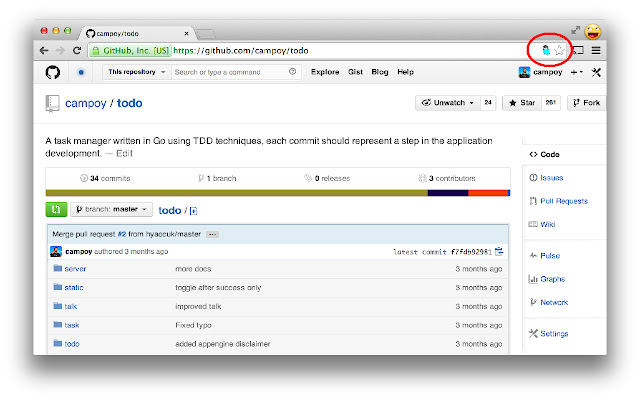The width and height of the screenshot is (640, 400).
Task: Open the branch: master dropdown
Action: [x=111, y=210]
